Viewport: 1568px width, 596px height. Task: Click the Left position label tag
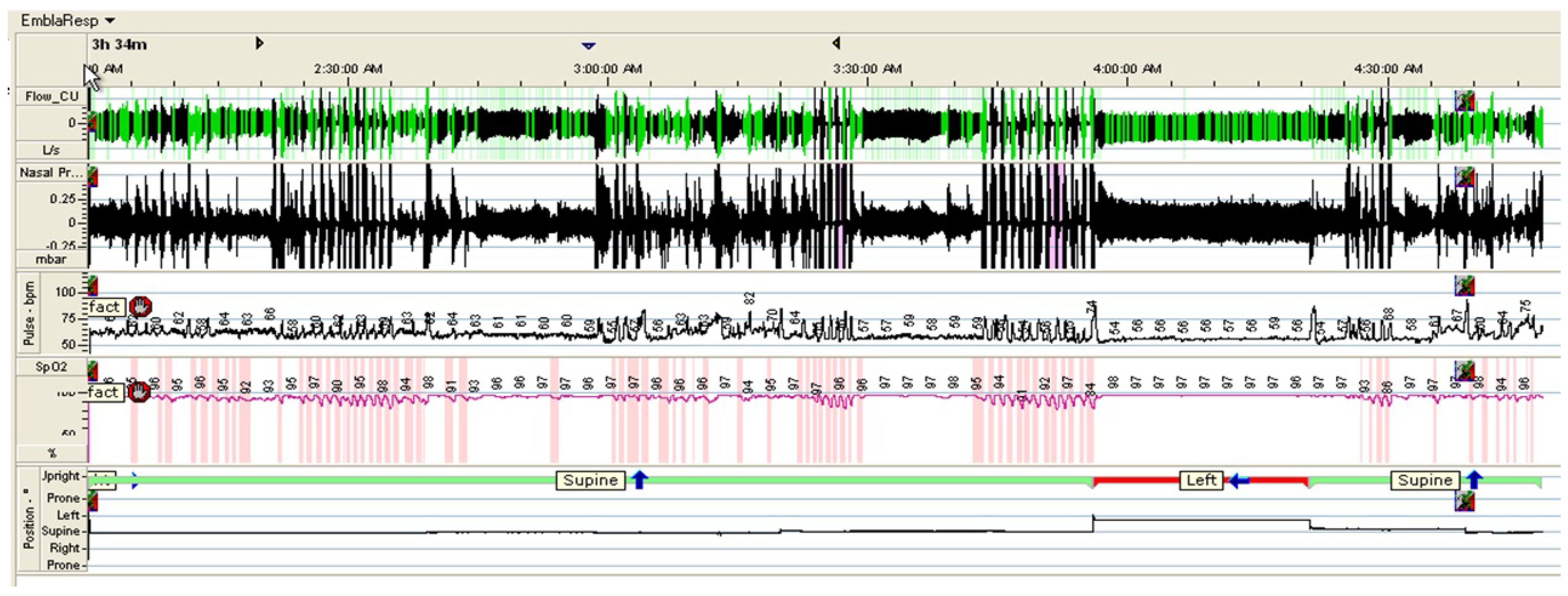pyautogui.click(x=1201, y=480)
